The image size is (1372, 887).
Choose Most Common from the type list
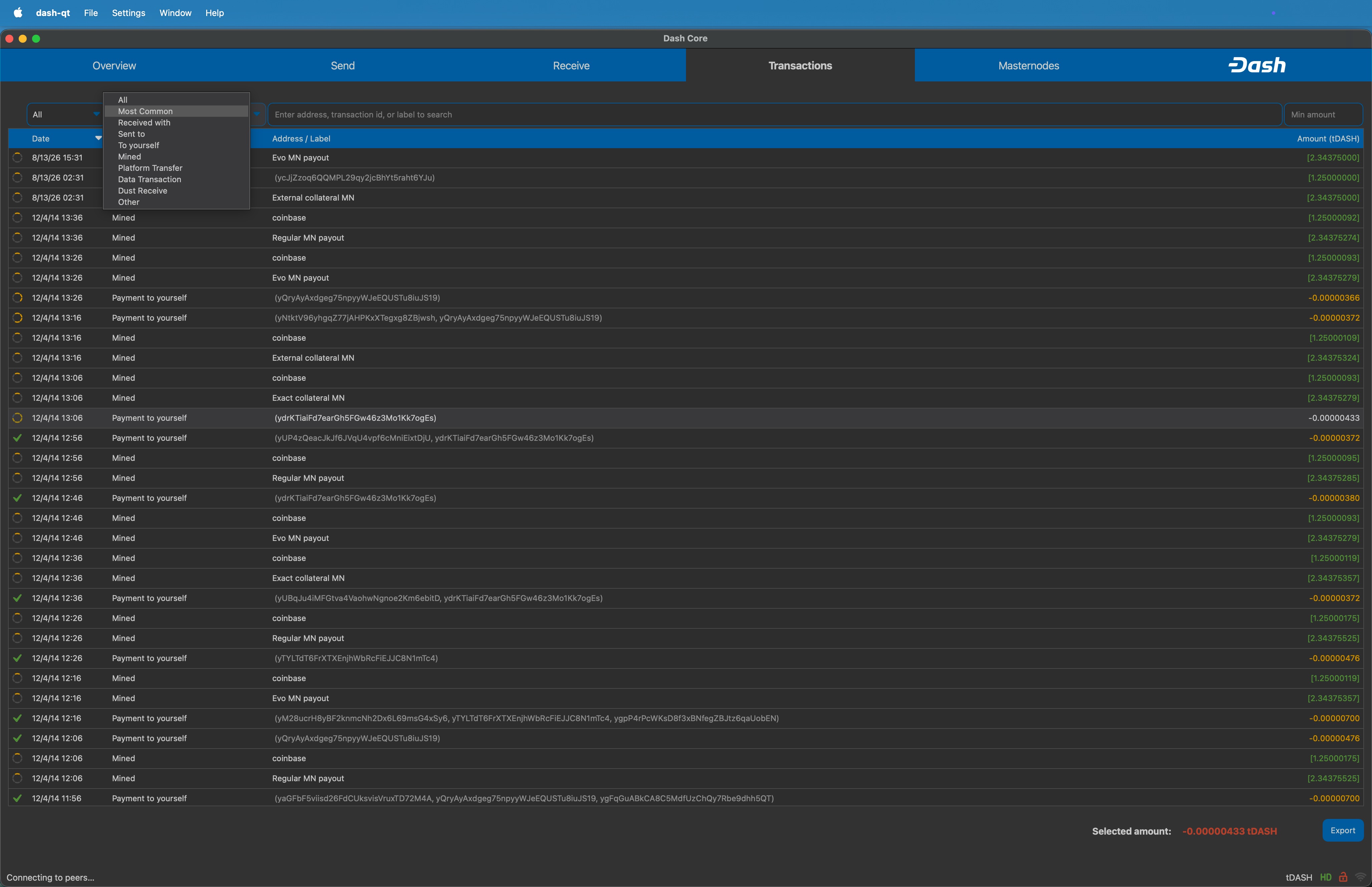click(x=176, y=111)
